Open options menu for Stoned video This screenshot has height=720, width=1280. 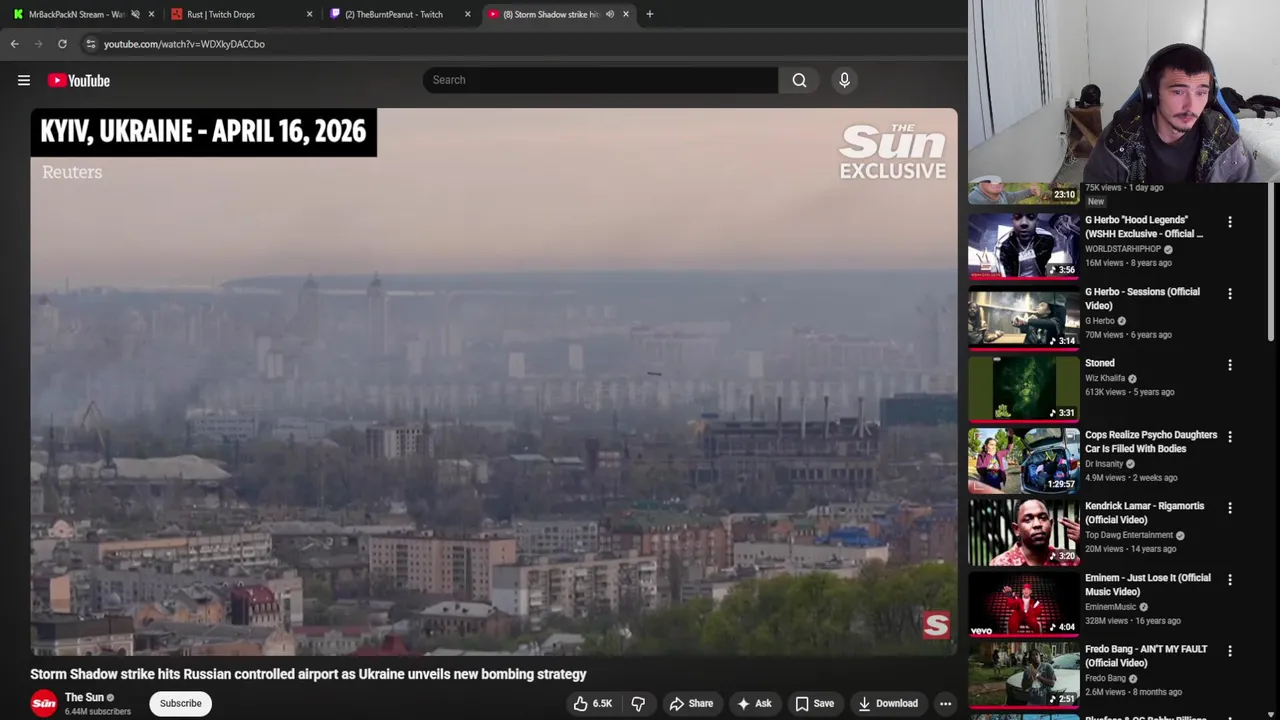1230,365
